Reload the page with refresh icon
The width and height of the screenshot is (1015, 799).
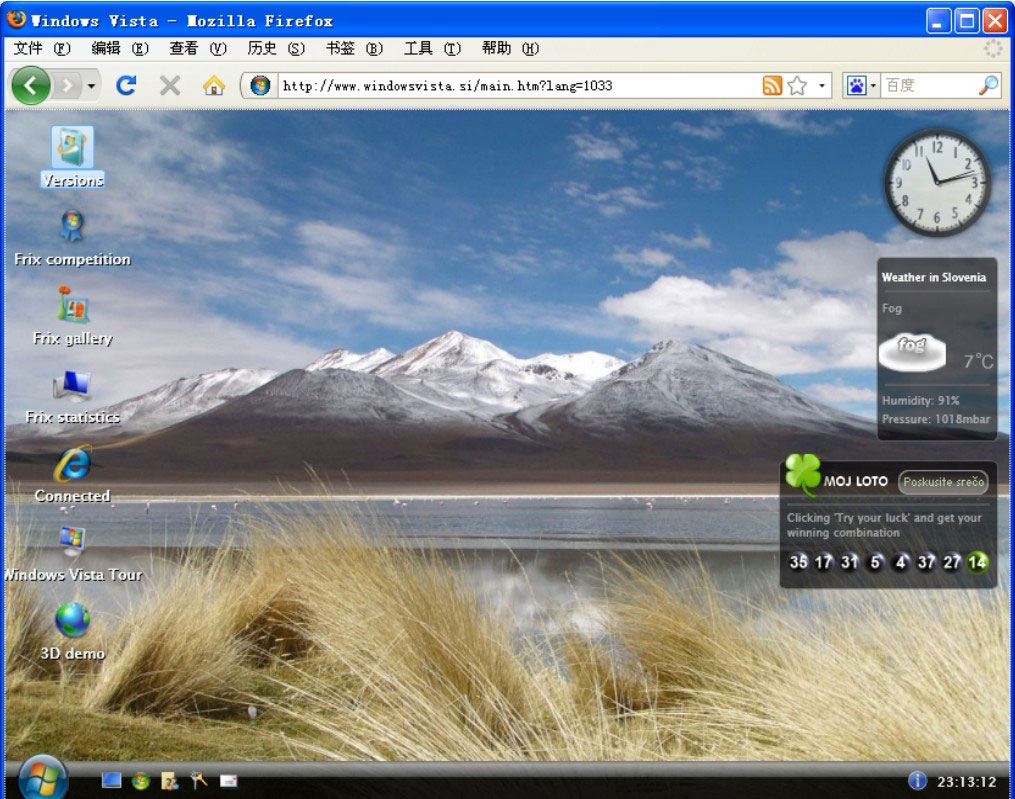[126, 85]
